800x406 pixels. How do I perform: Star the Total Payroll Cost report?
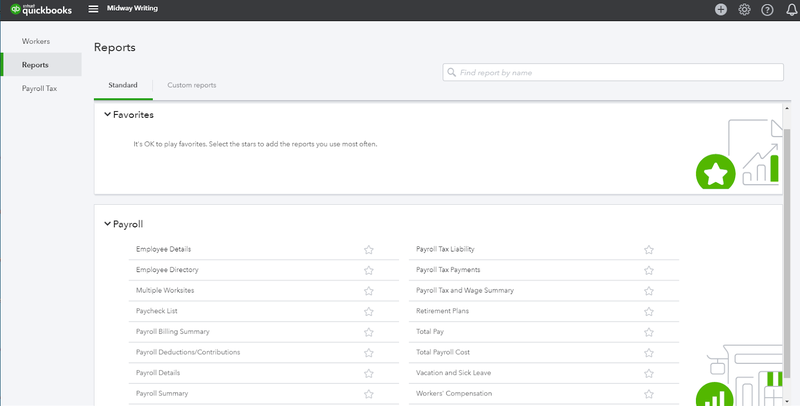649,352
